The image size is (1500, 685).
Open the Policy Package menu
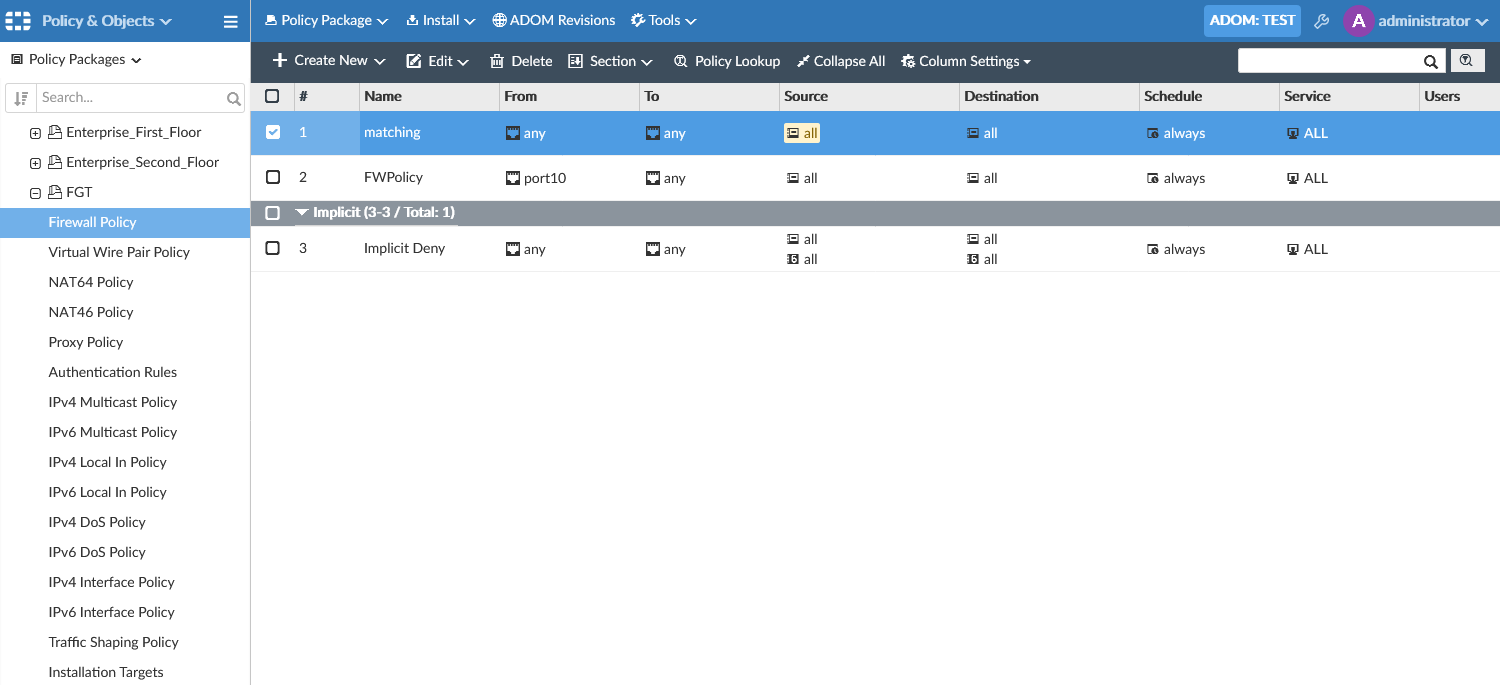(327, 20)
